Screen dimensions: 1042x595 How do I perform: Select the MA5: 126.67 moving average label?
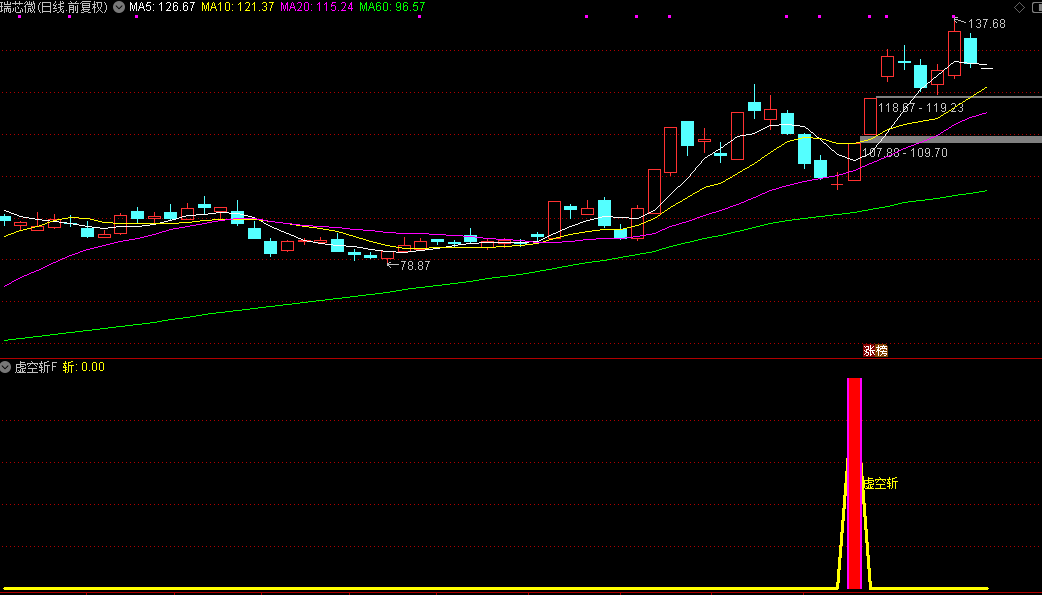162,7
